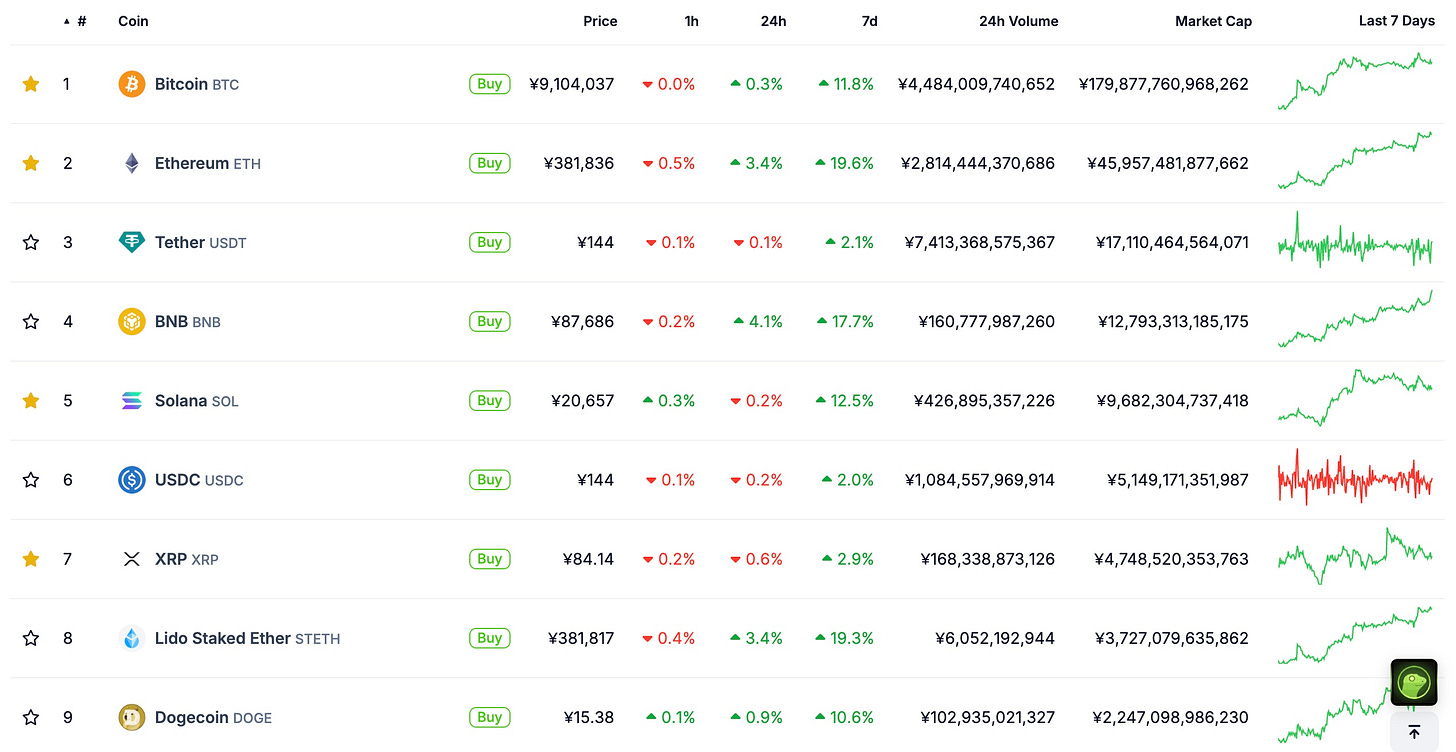This screenshot has height=752, width=1456.
Task: Click Tether 24h volume ¥7,413,368,575,367
Action: [x=980, y=242]
